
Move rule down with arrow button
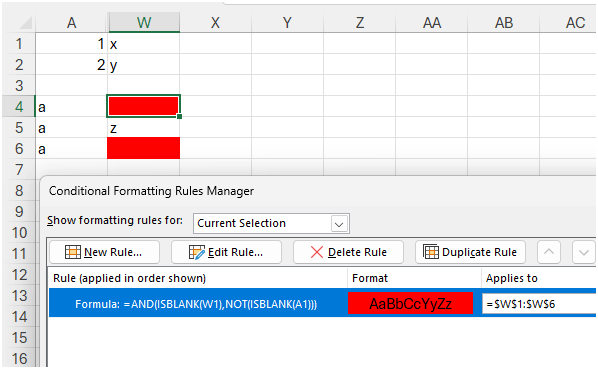584,252
